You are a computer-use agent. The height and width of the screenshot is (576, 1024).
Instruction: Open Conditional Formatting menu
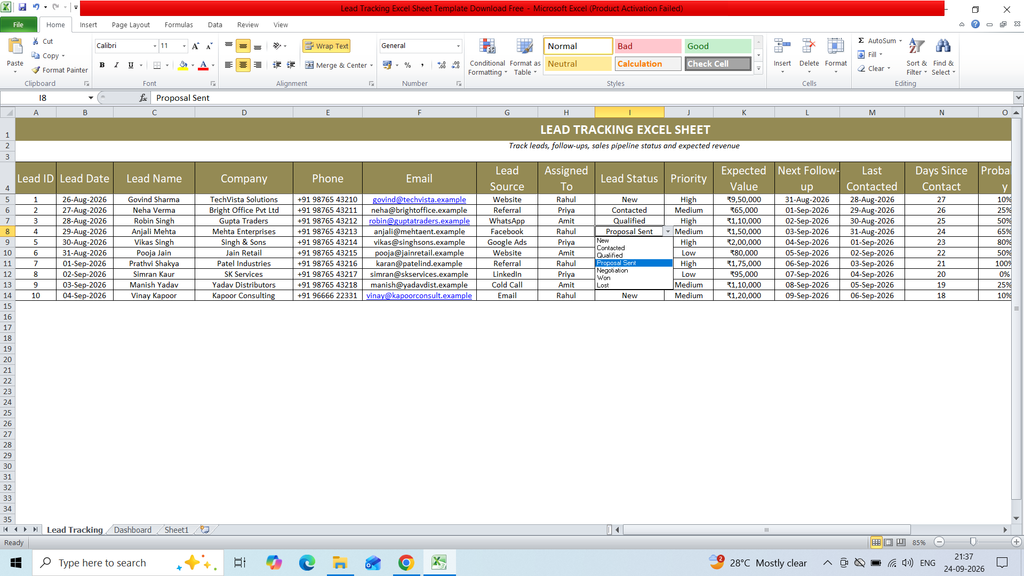(487, 57)
